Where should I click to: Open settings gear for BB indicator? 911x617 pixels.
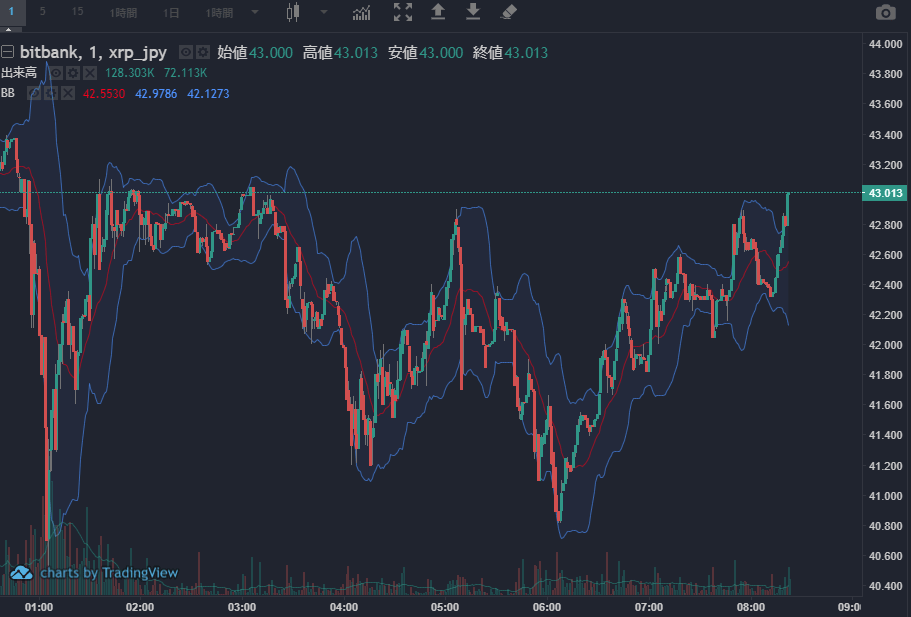51,93
